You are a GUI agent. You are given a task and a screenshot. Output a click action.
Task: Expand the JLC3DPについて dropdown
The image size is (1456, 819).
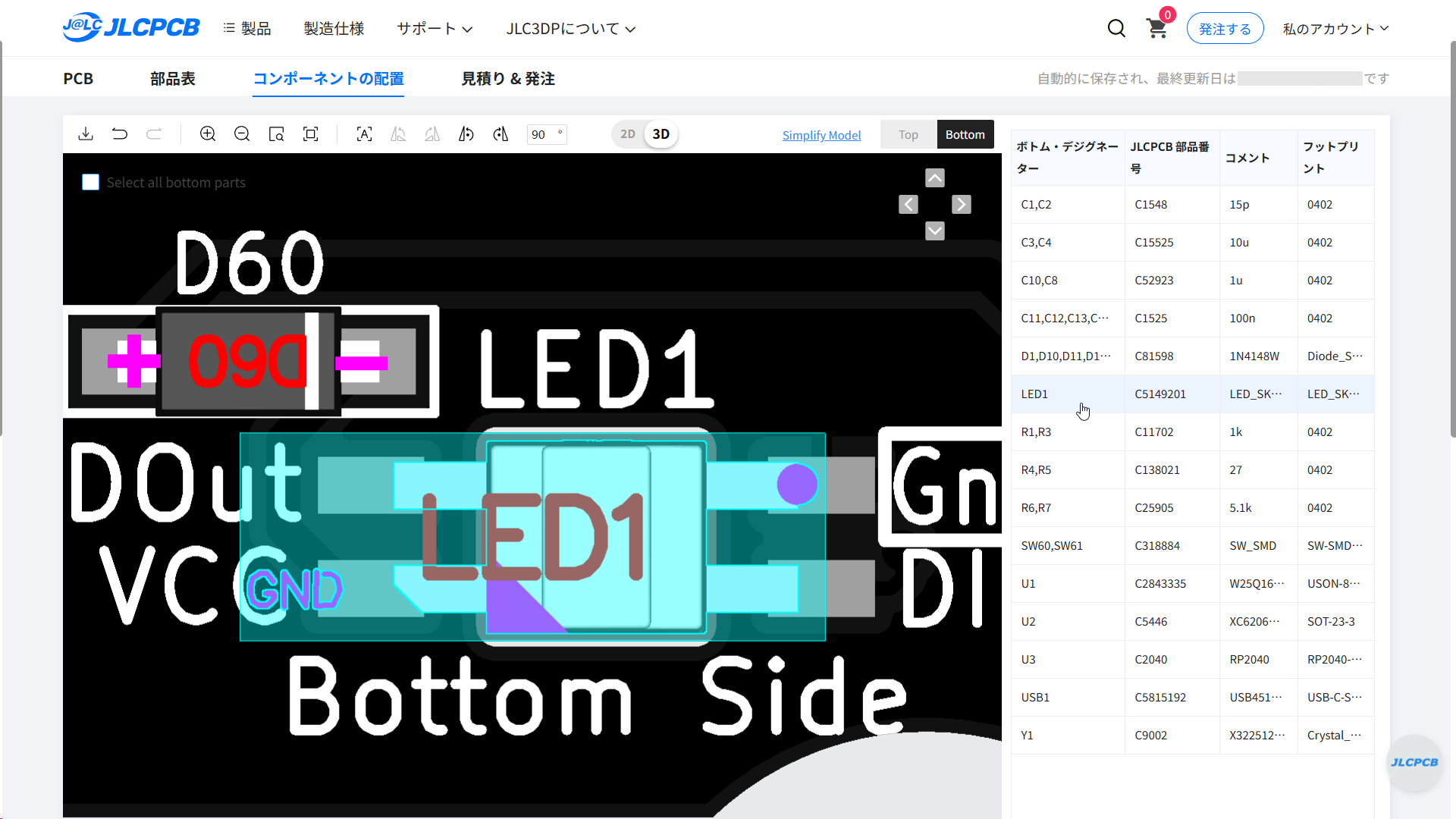[571, 29]
